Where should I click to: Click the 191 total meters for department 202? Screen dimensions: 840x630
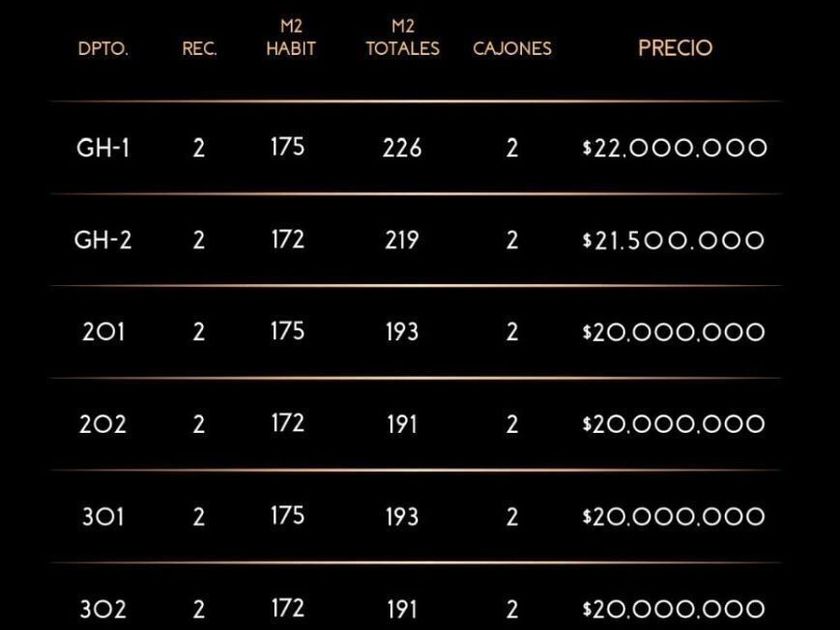click(402, 424)
